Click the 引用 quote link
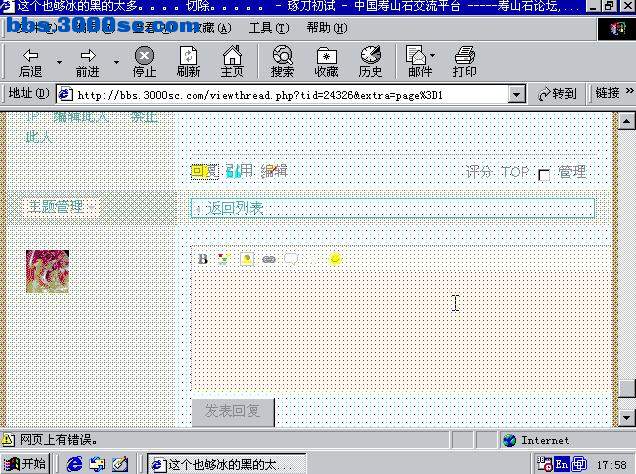Image resolution: width=636 pixels, height=474 pixels. click(239, 171)
